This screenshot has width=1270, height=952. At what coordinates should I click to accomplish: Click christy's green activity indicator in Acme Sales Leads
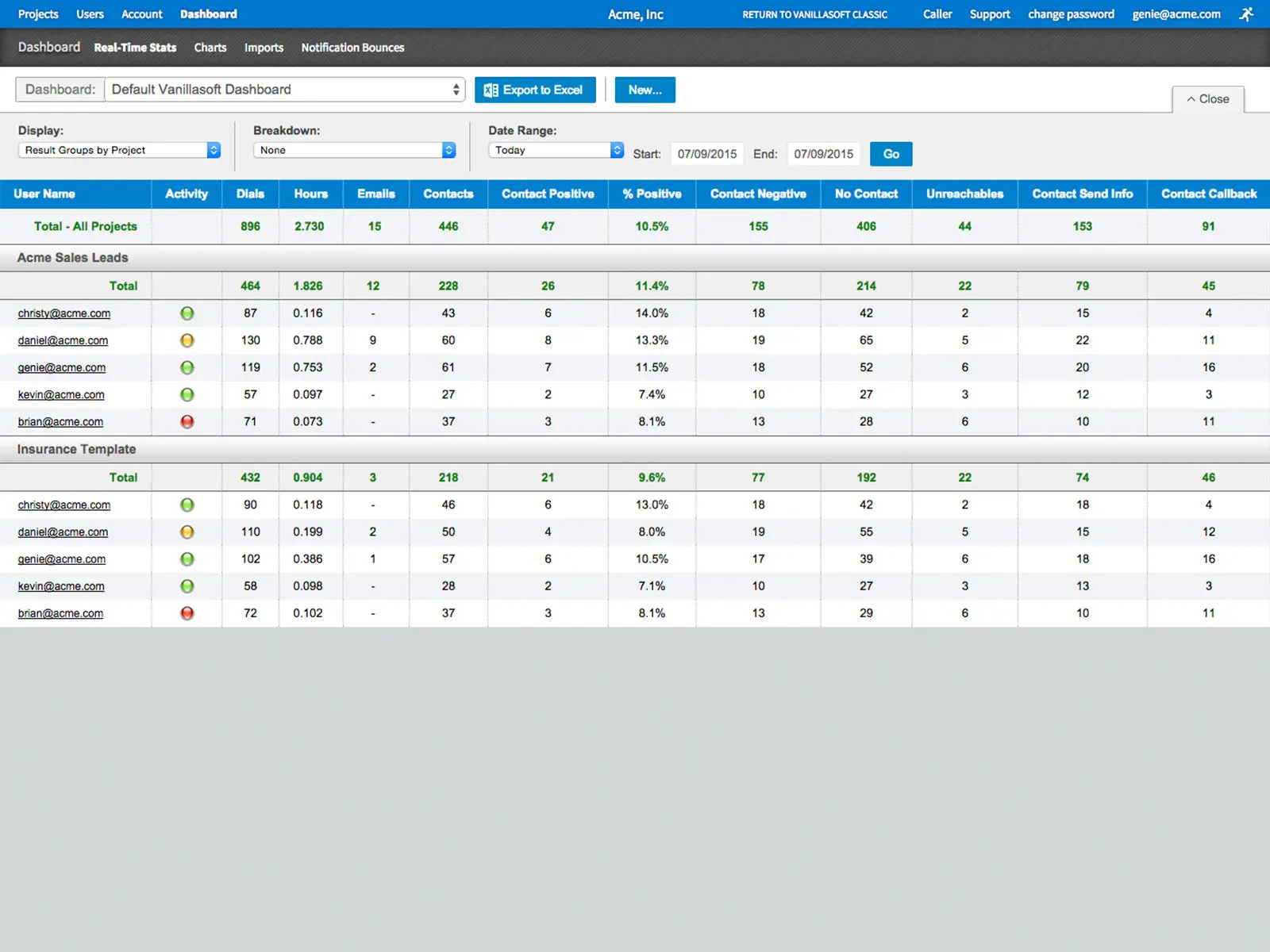(x=187, y=313)
